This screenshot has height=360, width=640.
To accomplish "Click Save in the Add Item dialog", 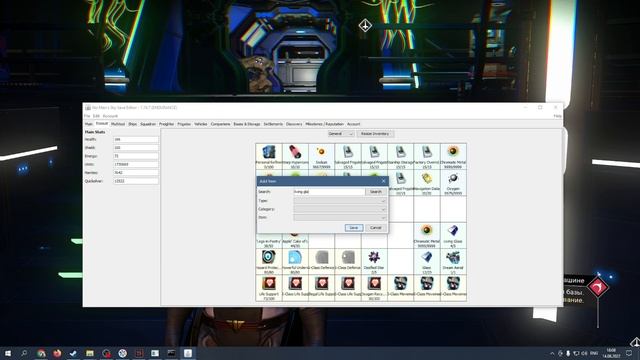I will pos(353,228).
